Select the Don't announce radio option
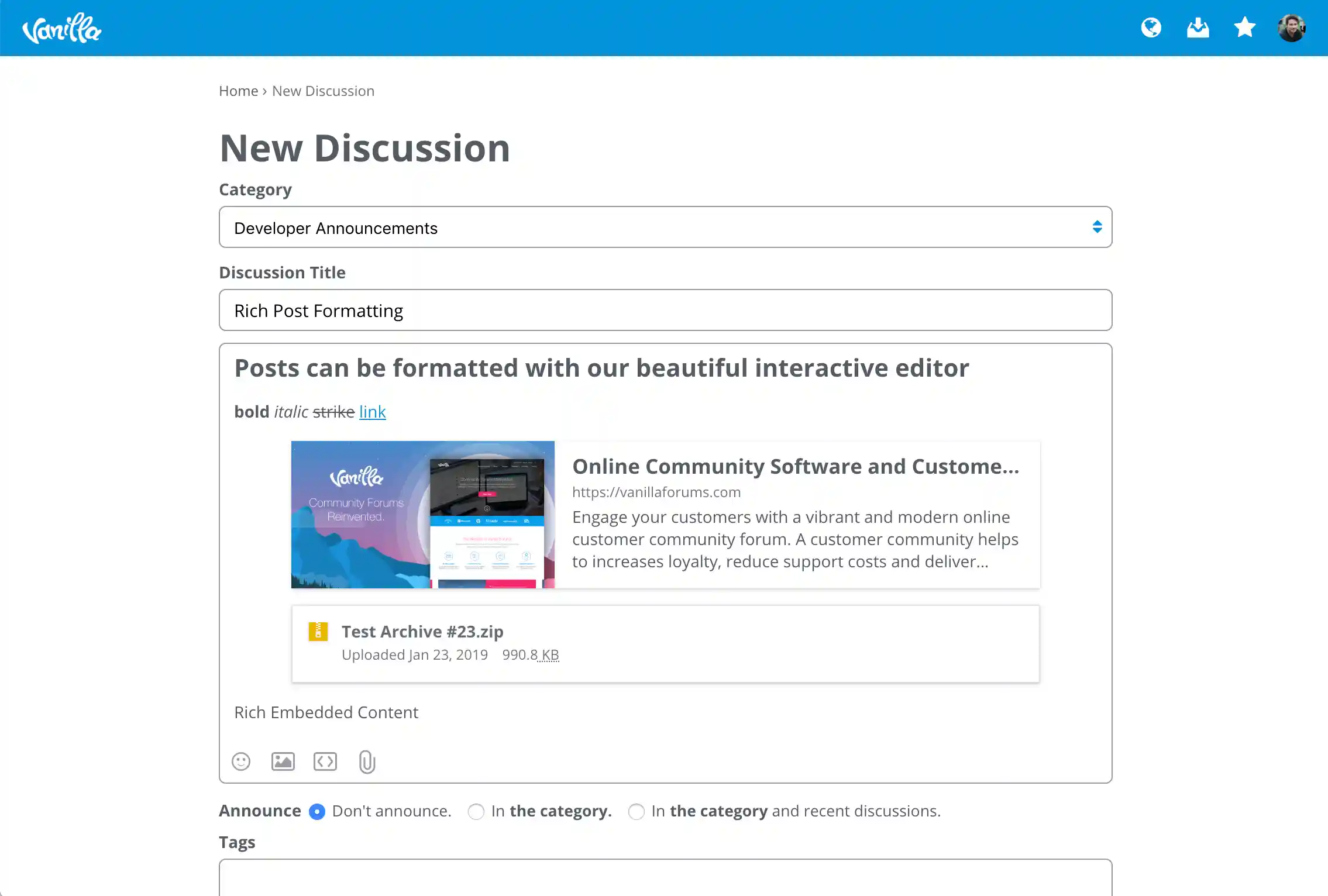 tap(317, 812)
